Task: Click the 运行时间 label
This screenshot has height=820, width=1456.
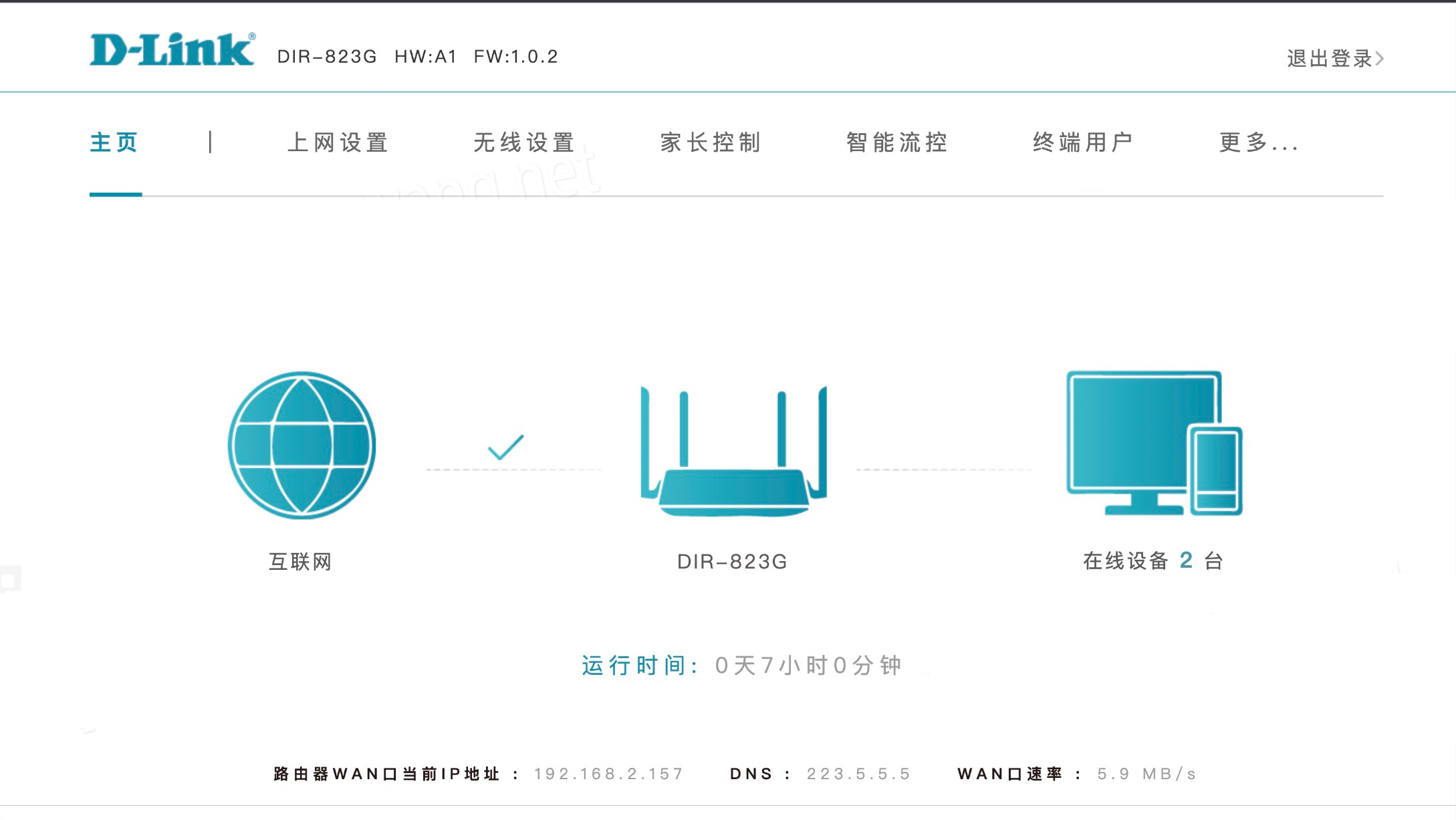Action: pyautogui.click(x=639, y=665)
